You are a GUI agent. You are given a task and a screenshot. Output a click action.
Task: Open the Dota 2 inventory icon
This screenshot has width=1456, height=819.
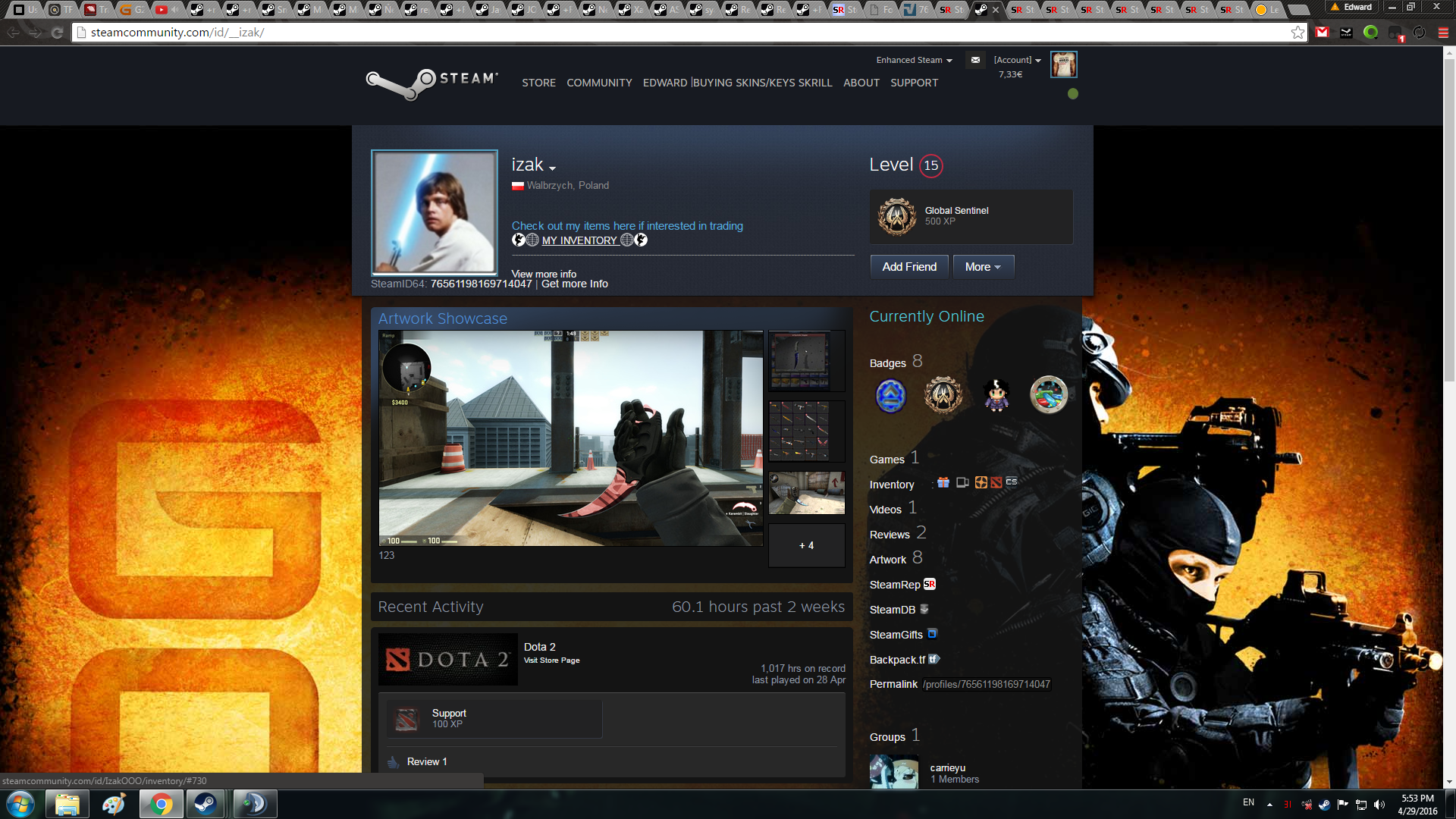pyautogui.click(x=996, y=483)
